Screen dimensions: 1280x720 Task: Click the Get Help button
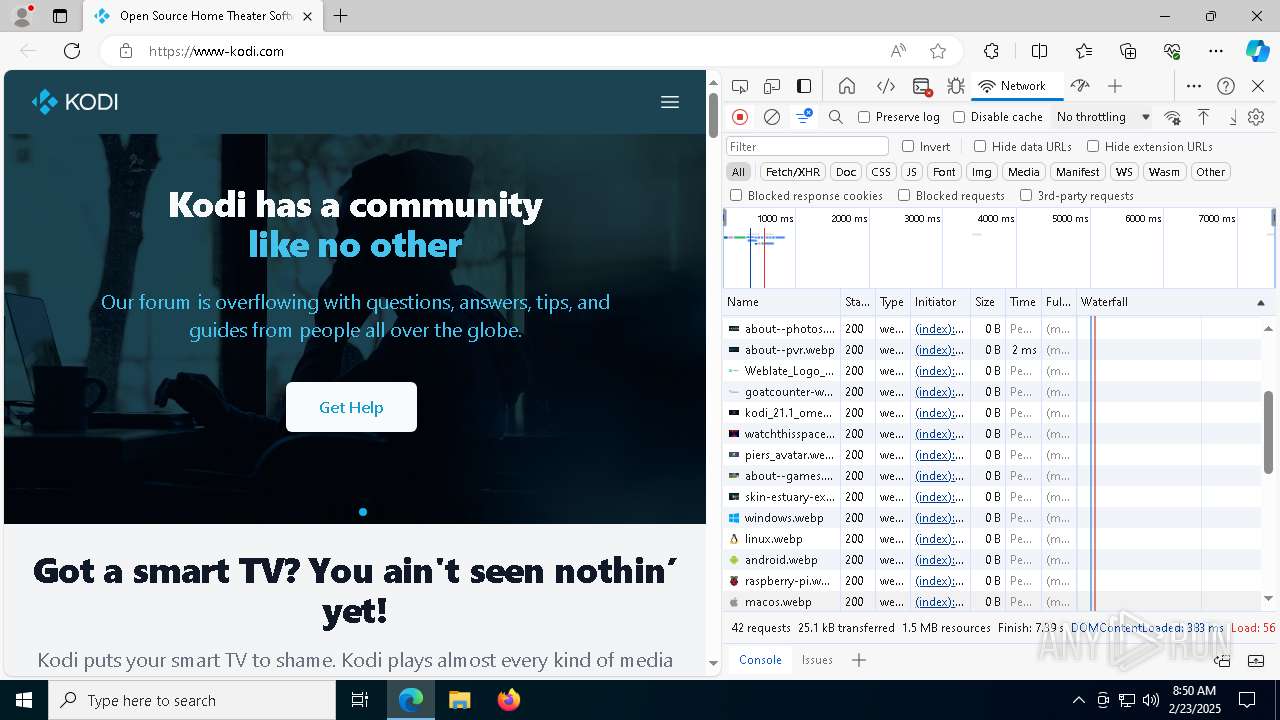coord(351,407)
